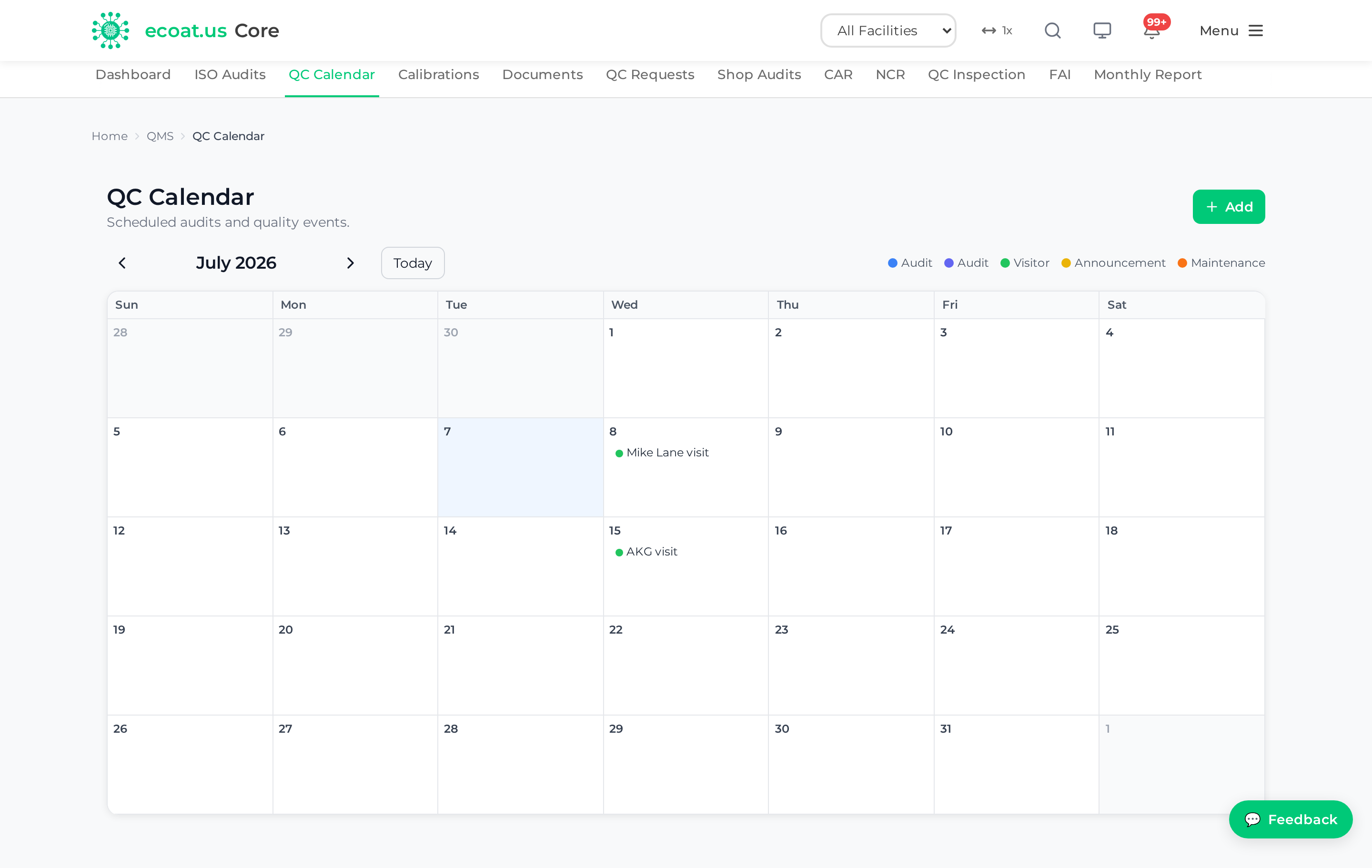Image resolution: width=1372 pixels, height=868 pixels.
Task: Click the QMS breadcrumb link
Action: tap(160, 136)
